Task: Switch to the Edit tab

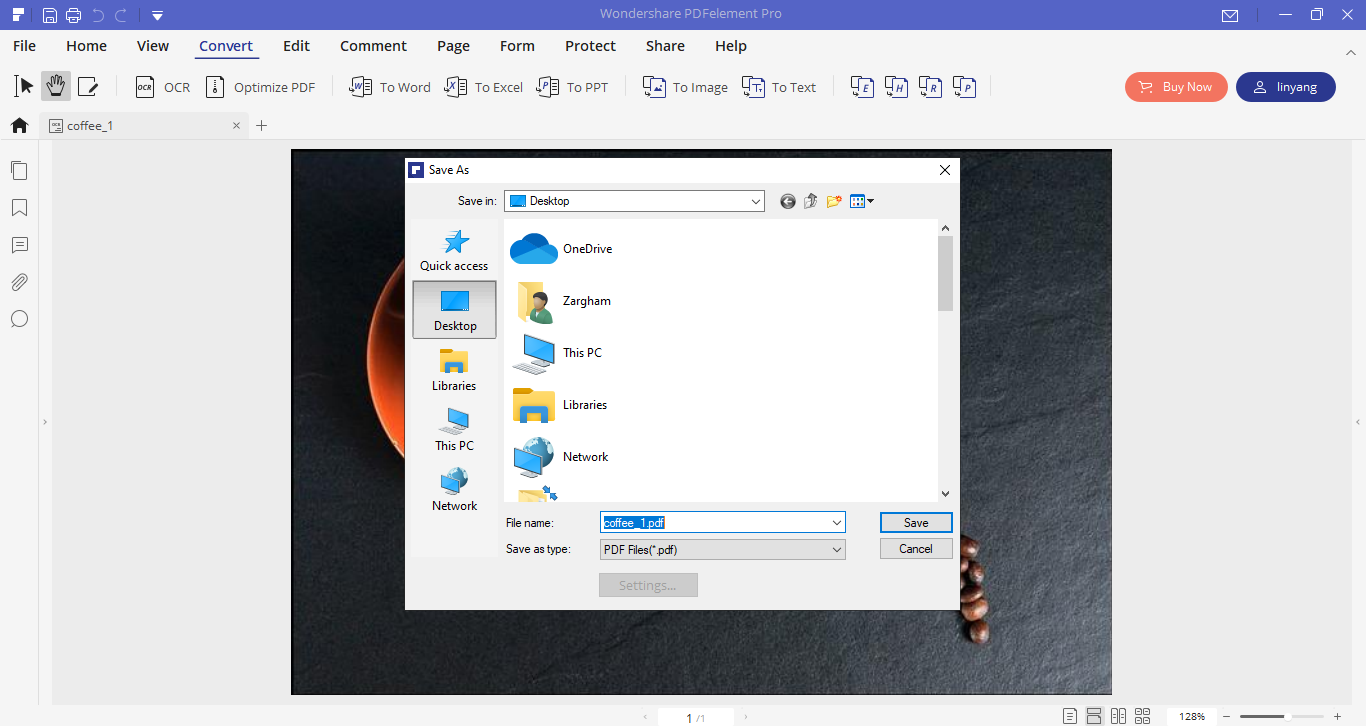Action: click(296, 46)
